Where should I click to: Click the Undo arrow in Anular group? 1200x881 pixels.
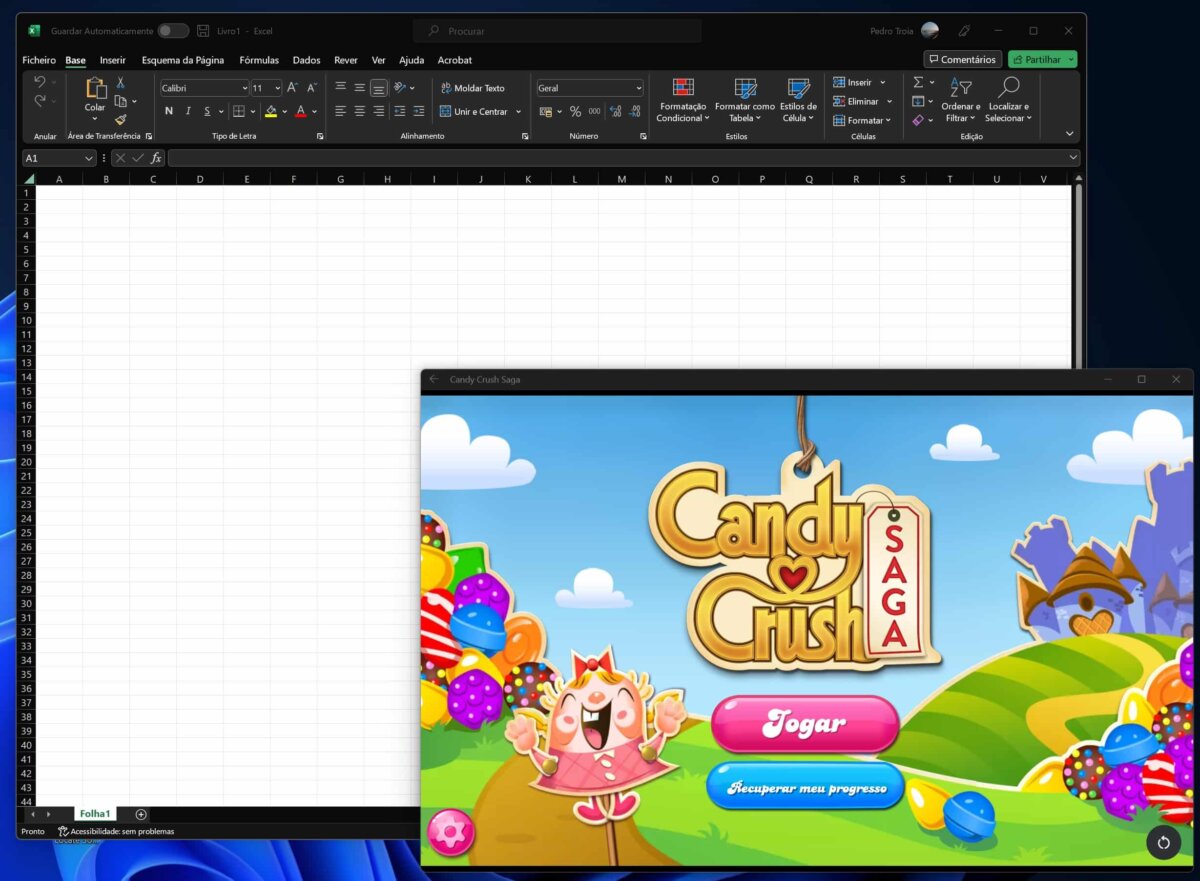click(x=40, y=82)
